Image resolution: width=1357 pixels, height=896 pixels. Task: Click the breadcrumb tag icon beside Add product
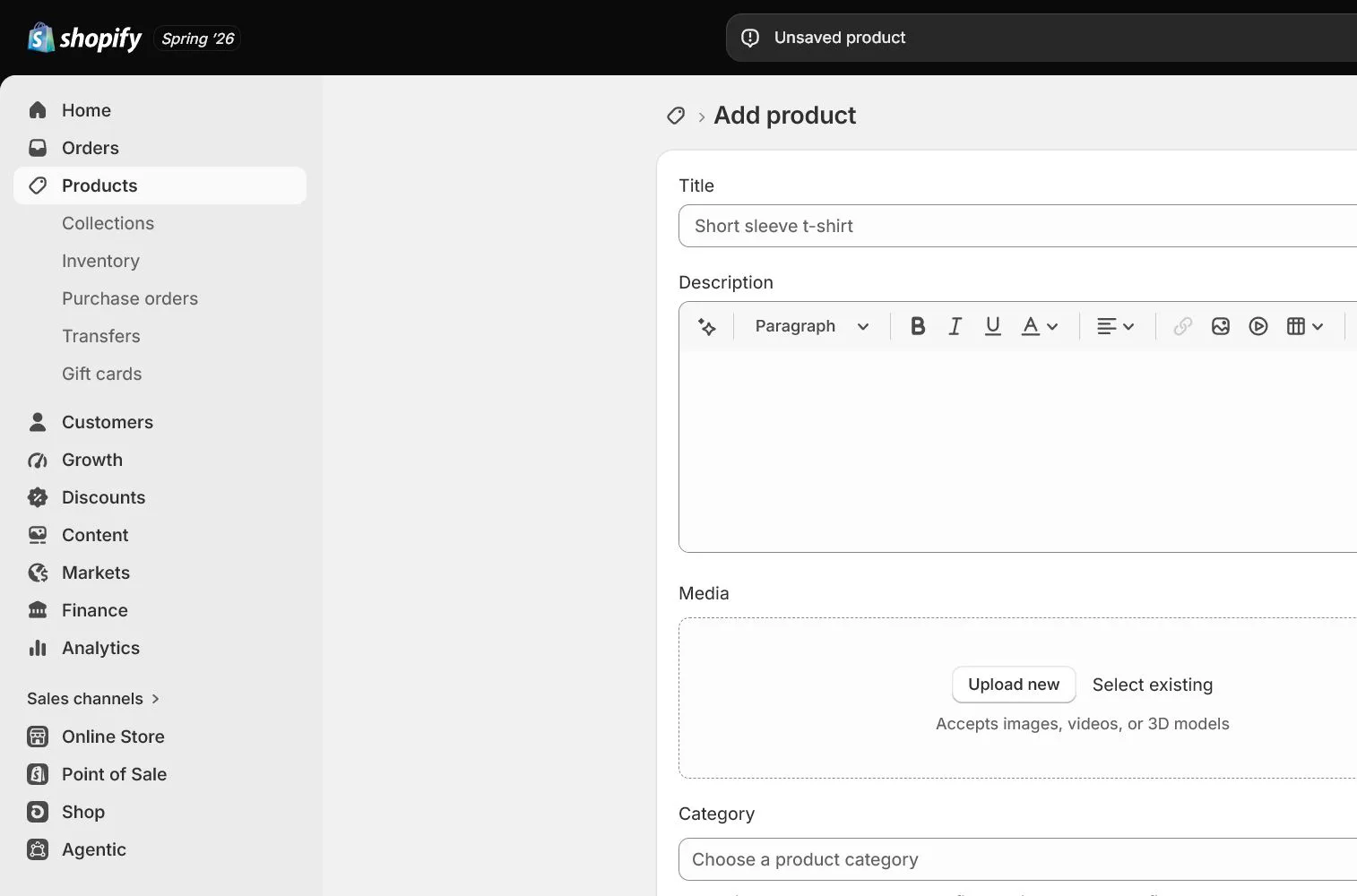[x=676, y=116]
